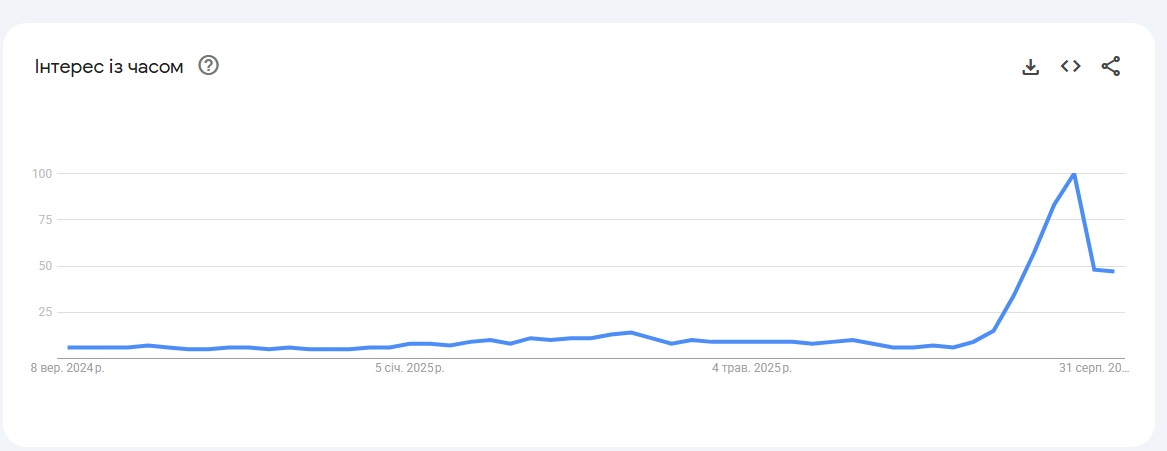Click the line above "5 січ. 2025 р."
The image size is (1167, 451).
coord(410,344)
